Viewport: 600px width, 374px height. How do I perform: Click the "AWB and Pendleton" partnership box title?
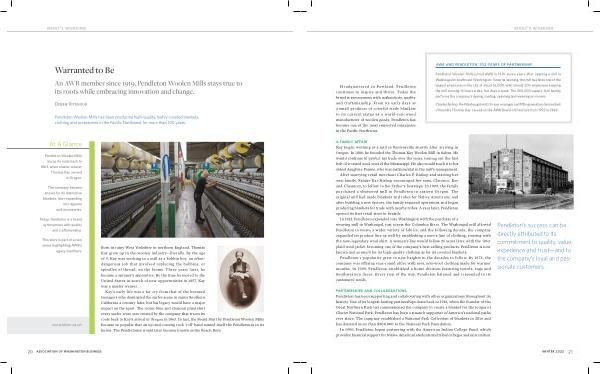[x=484, y=64]
